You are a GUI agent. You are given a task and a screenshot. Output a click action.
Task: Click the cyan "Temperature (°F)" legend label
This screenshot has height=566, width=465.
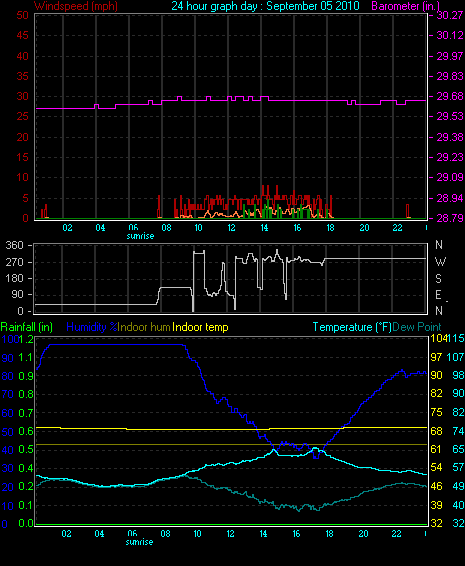coord(352,327)
